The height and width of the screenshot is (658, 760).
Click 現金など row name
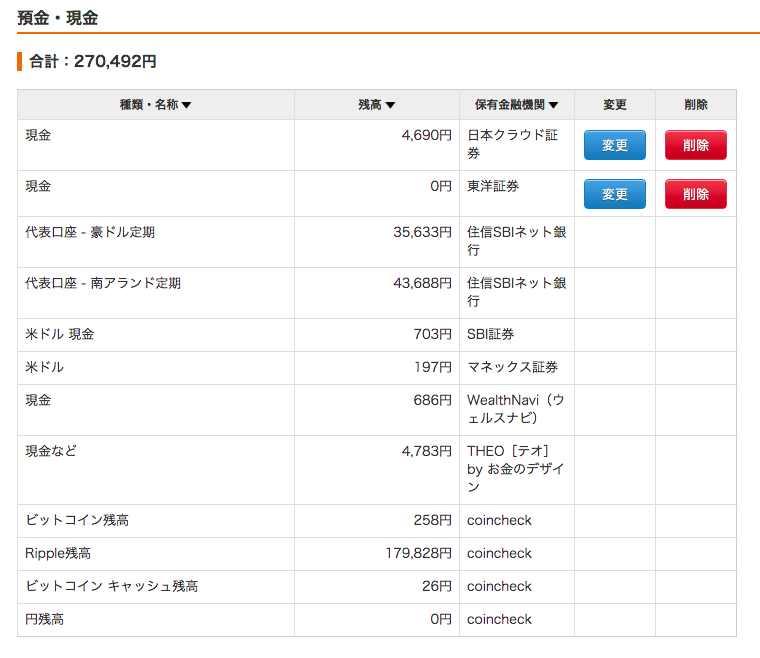tap(51, 451)
